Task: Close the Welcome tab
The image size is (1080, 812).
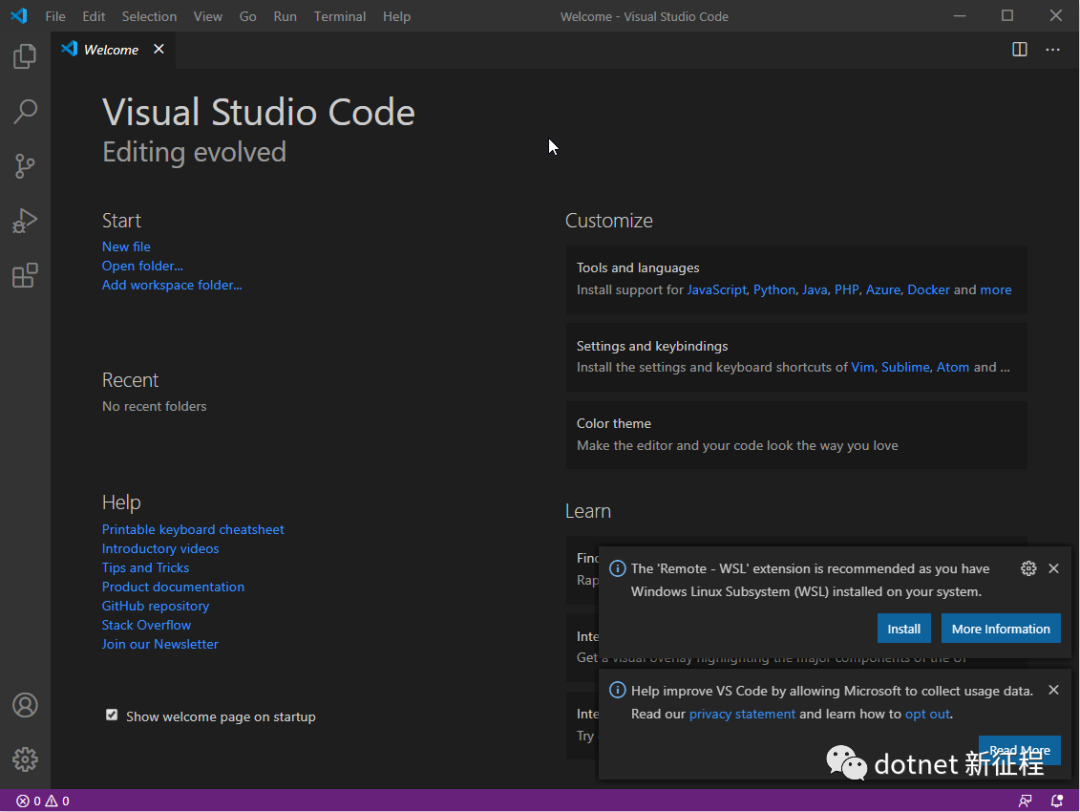Action: pos(158,49)
